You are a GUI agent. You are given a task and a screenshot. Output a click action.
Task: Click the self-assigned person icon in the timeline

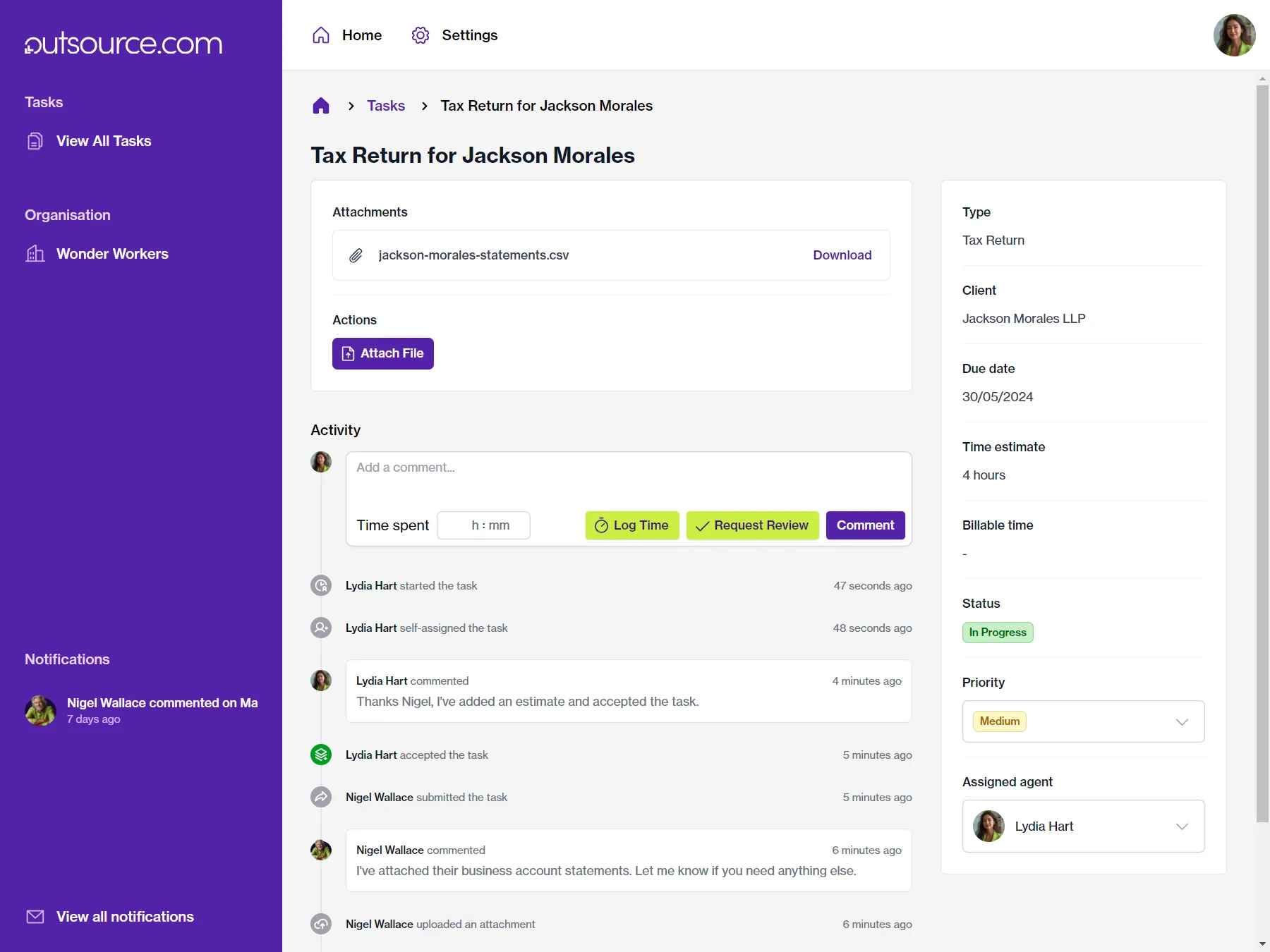click(321, 627)
